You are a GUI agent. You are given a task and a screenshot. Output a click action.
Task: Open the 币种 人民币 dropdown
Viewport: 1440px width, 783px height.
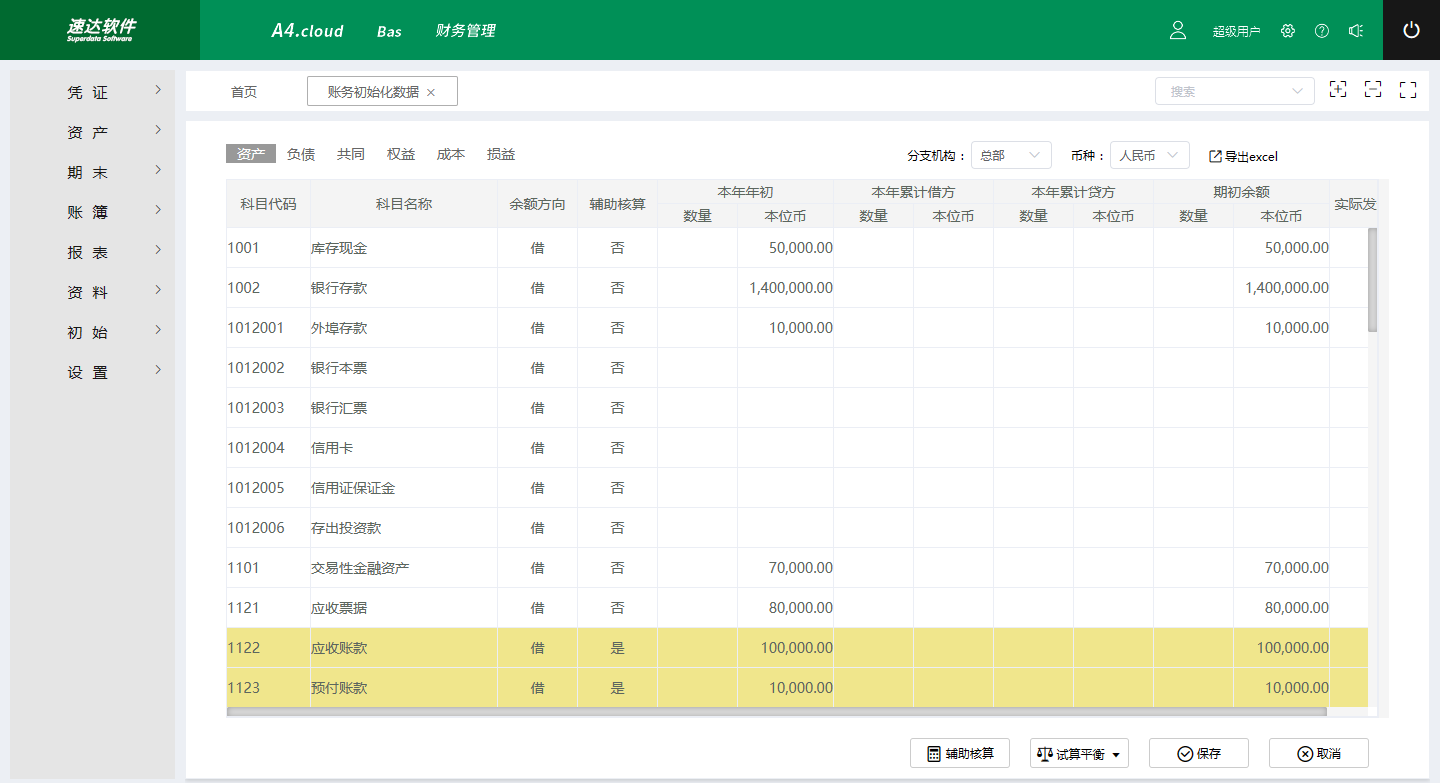1149,156
